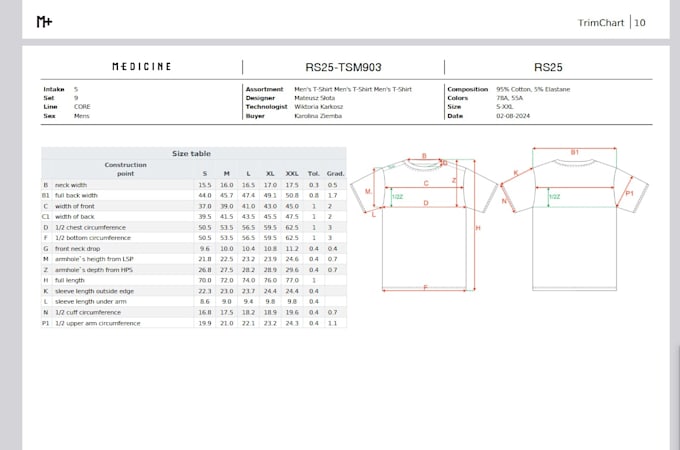Click front neck drop L value 10.4
Image resolution: width=680 pixels, height=450 pixels.
pyautogui.click(x=248, y=249)
